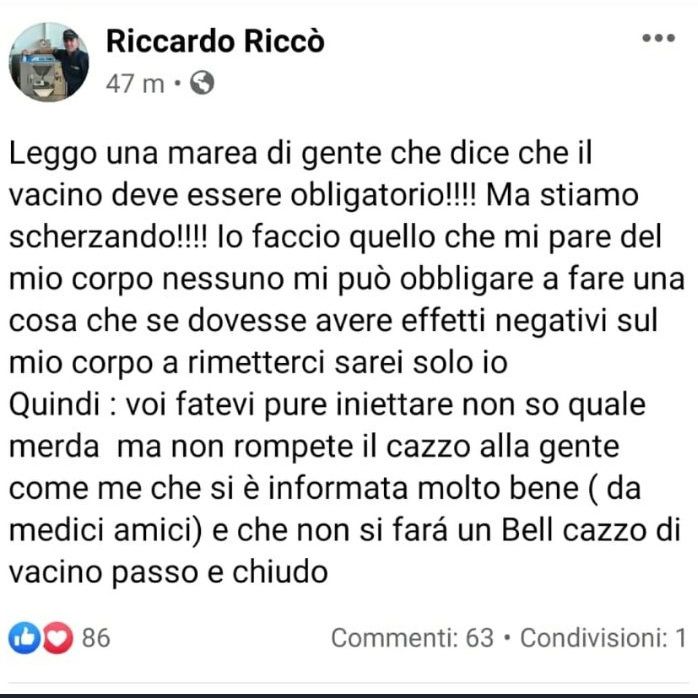
Task: Click the line 'mio corpo a rimetterci sarei solo io'
Action: 258,363
